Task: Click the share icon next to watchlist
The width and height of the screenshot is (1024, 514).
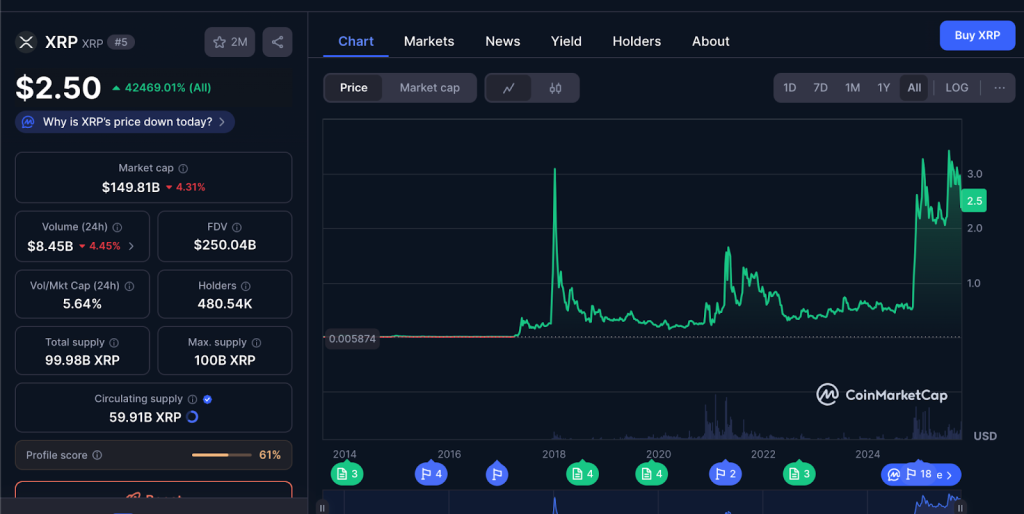Action: tap(277, 42)
